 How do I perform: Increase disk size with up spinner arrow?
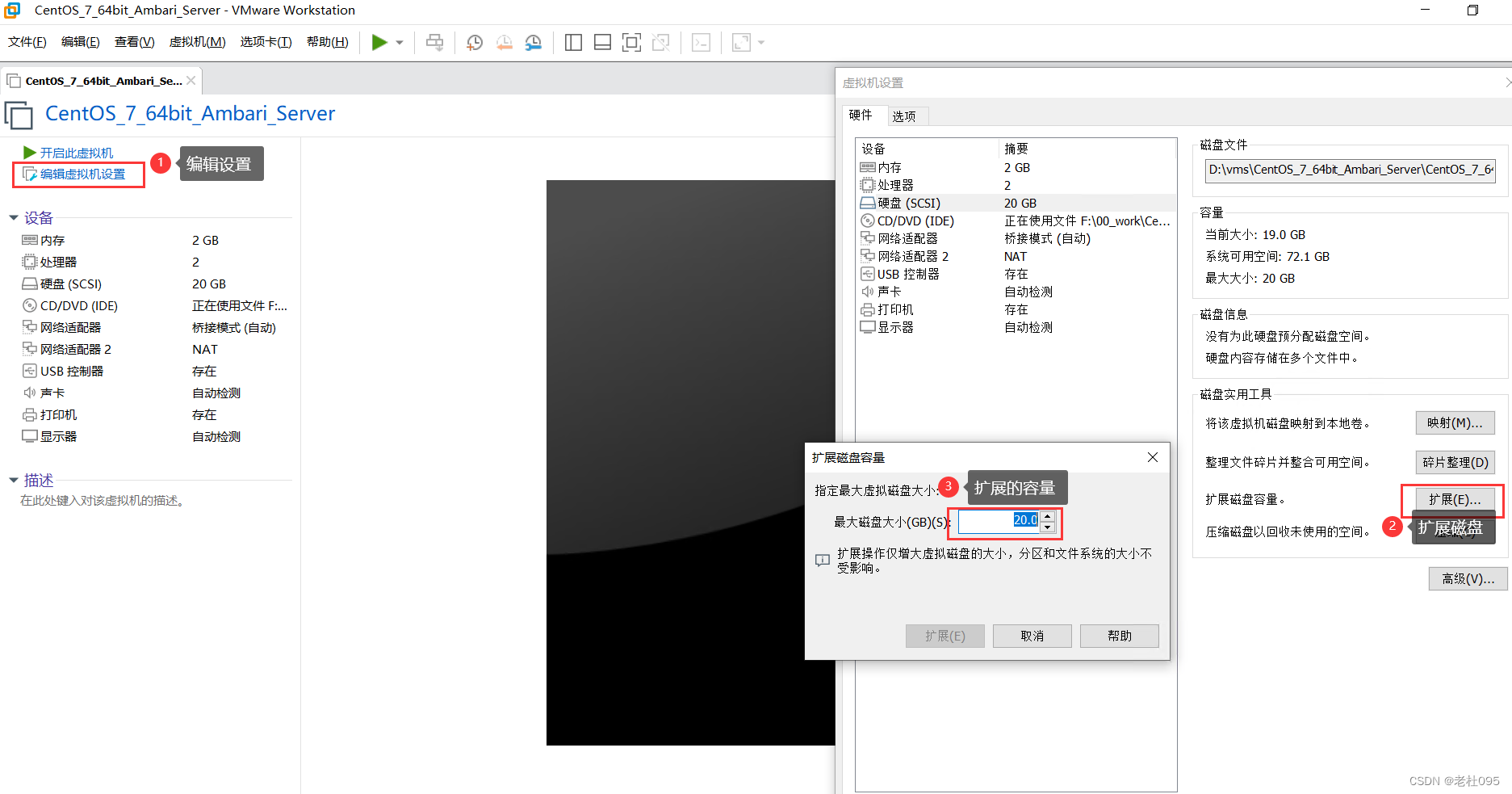pos(1048,516)
